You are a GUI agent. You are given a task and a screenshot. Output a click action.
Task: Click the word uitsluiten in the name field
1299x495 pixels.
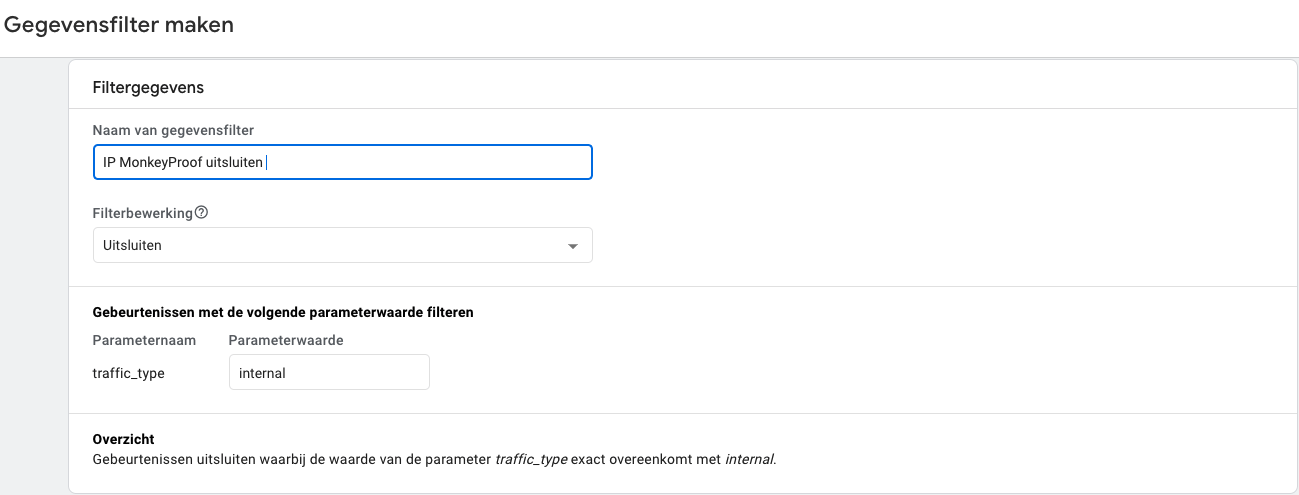click(x=234, y=162)
